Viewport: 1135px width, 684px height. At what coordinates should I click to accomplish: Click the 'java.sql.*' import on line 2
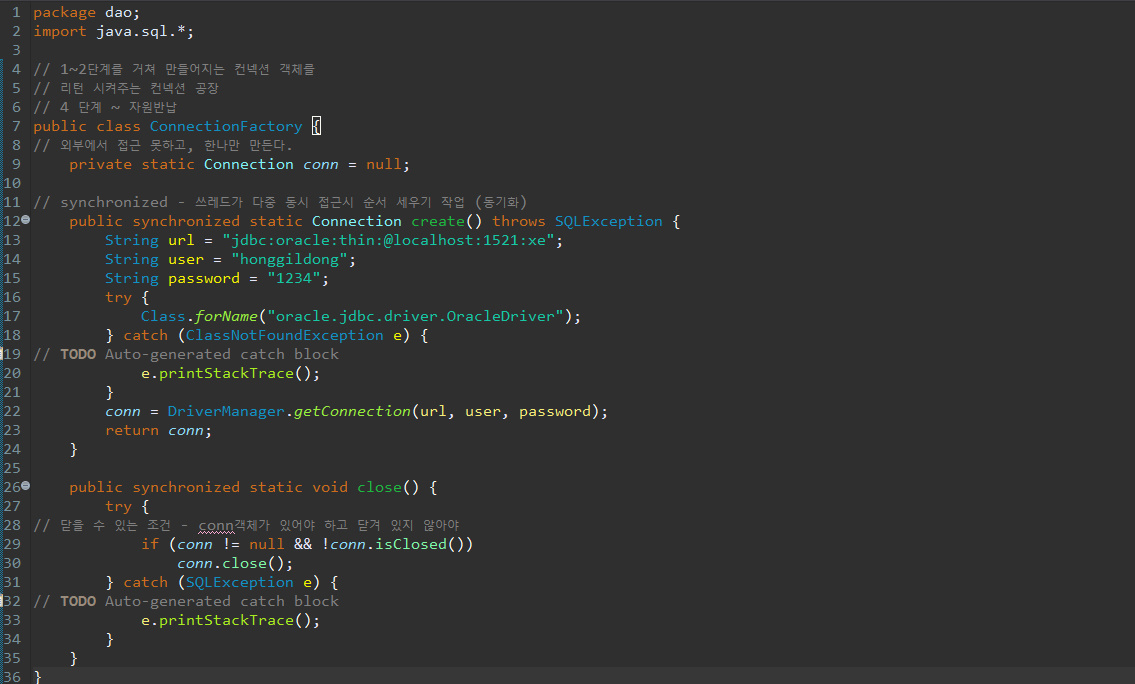[140, 32]
